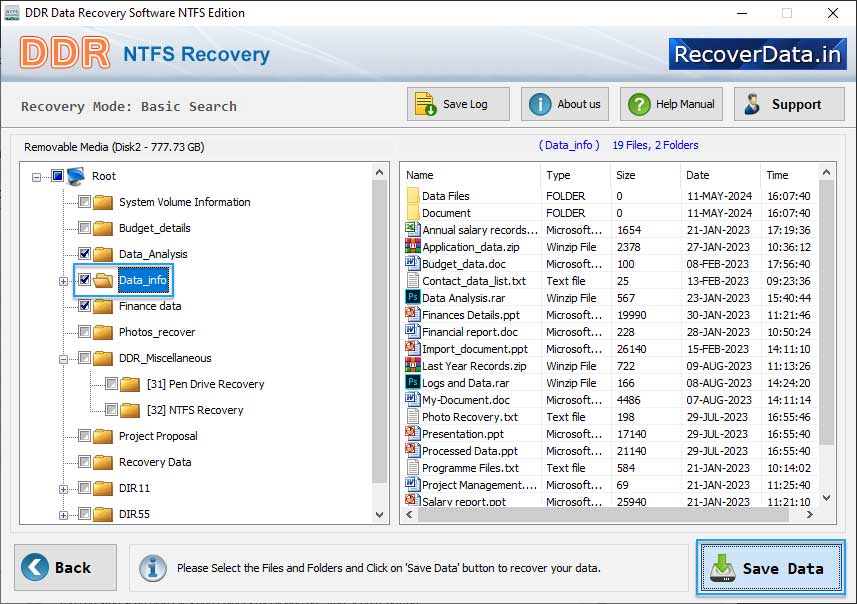Click the open folder icon of Data_info
The height and width of the screenshot is (604, 857).
tap(103, 280)
